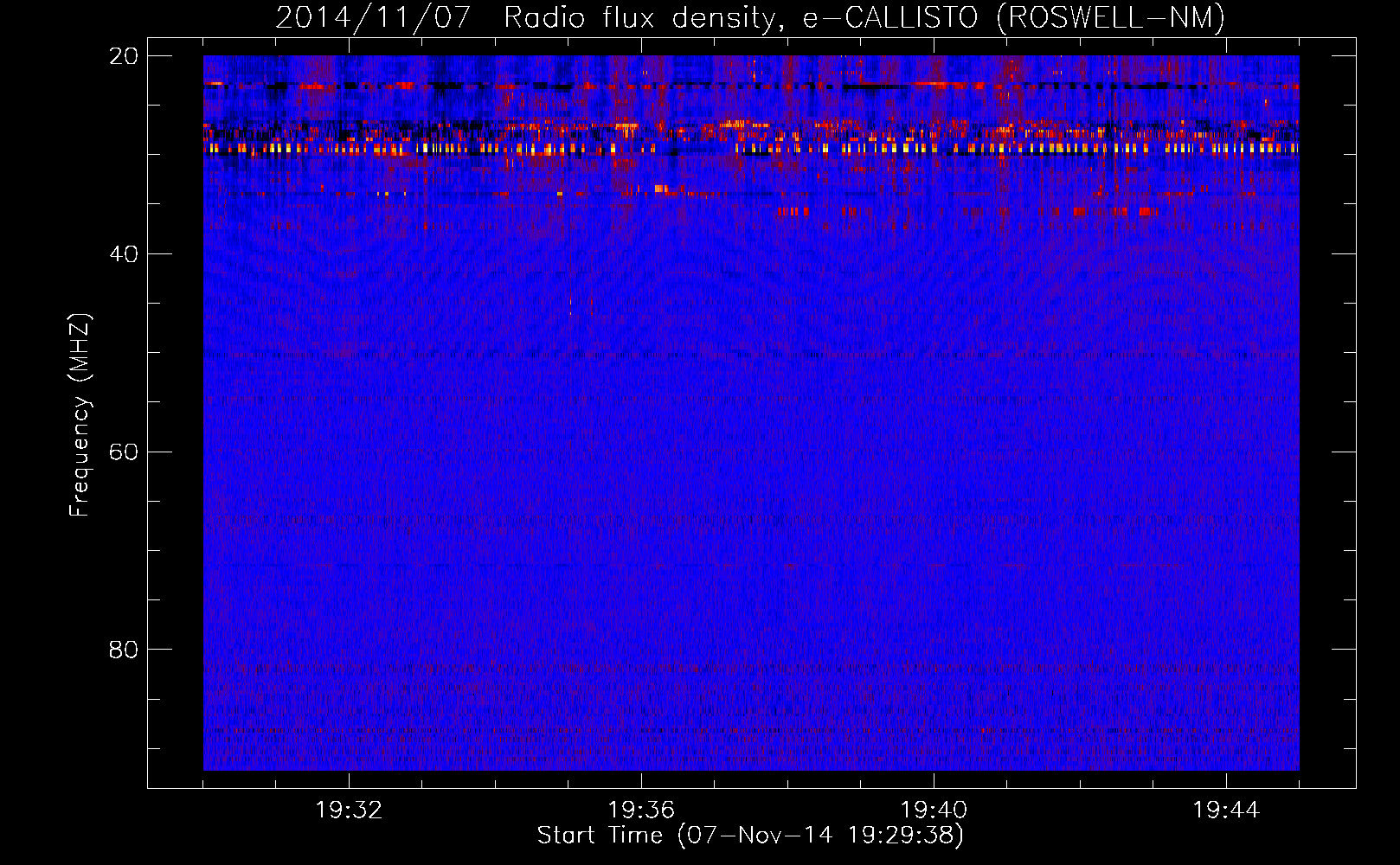Click the 19:44 time tick label

[1226, 811]
